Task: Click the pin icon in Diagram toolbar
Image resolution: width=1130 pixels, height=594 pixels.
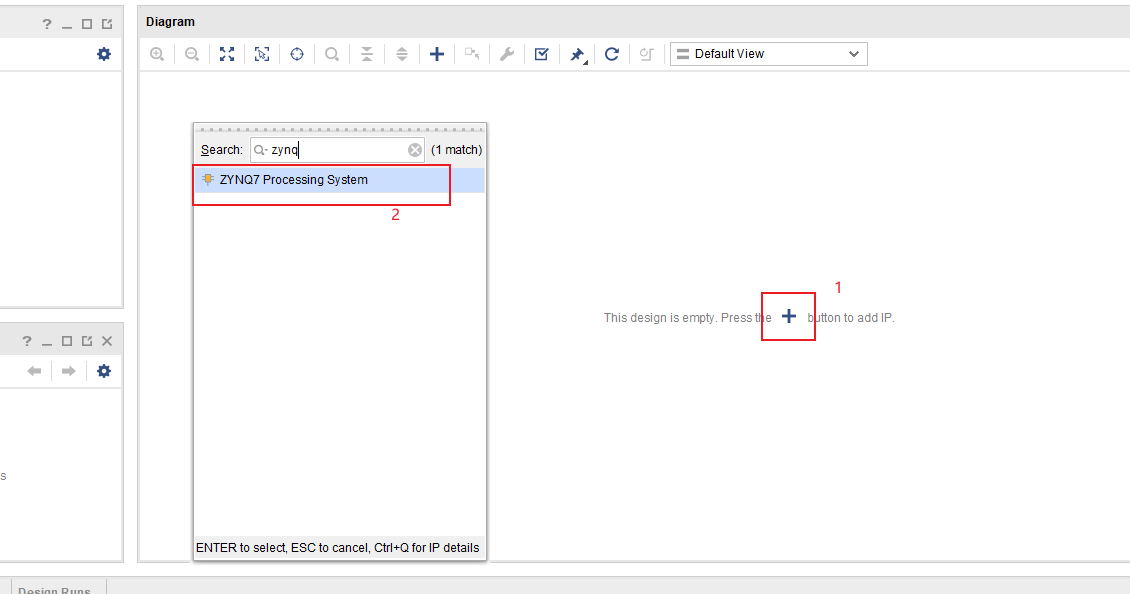Action: click(577, 55)
